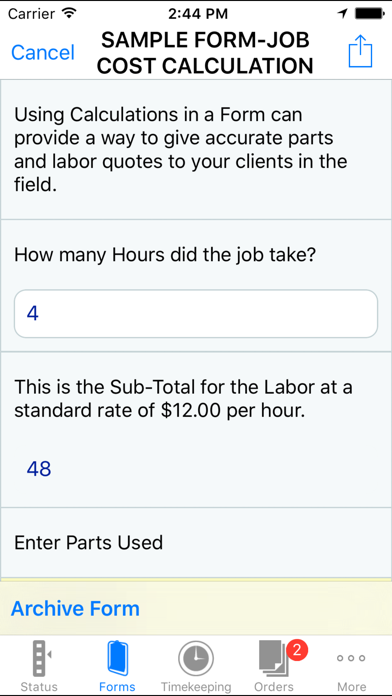Select the Forms clipboard icon
This screenshot has width=392, height=696.
click(x=118, y=658)
